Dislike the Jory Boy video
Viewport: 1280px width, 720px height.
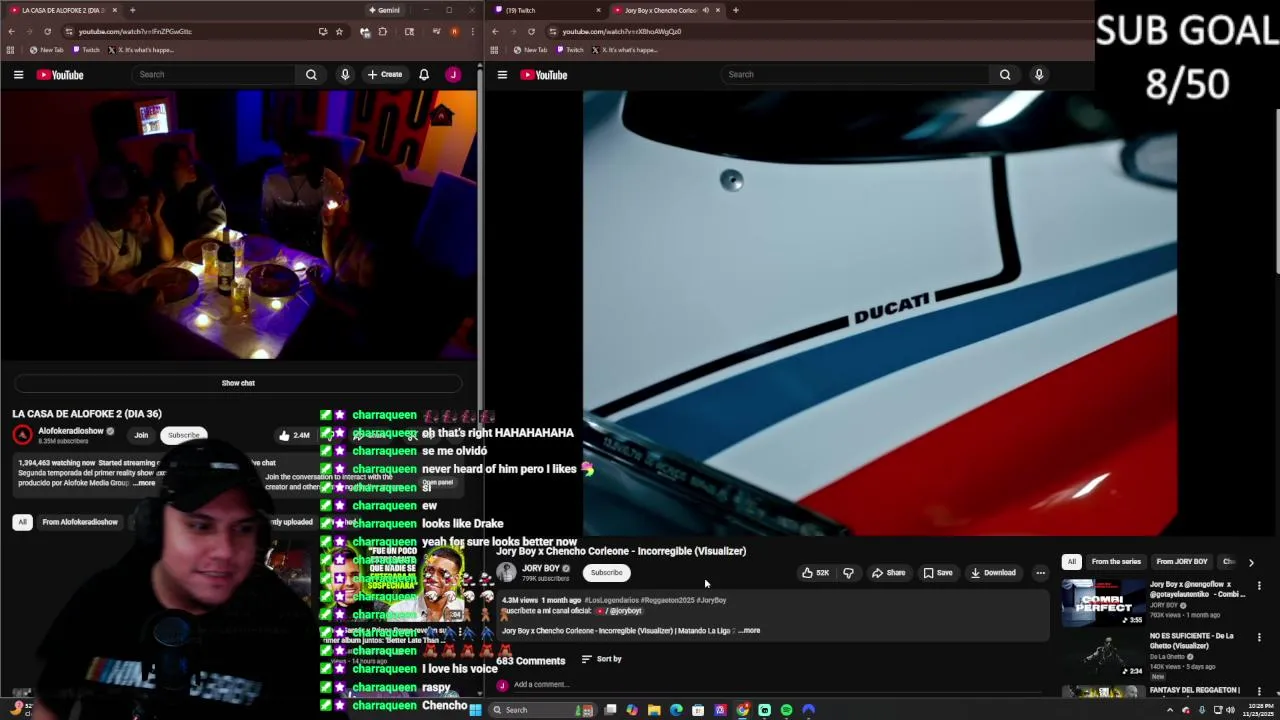click(x=848, y=573)
